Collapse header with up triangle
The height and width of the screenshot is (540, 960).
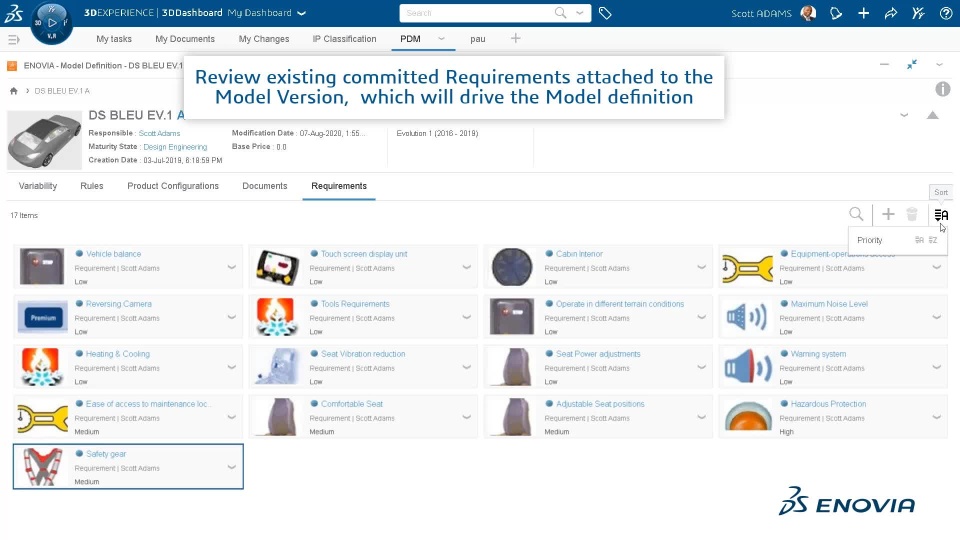point(932,115)
